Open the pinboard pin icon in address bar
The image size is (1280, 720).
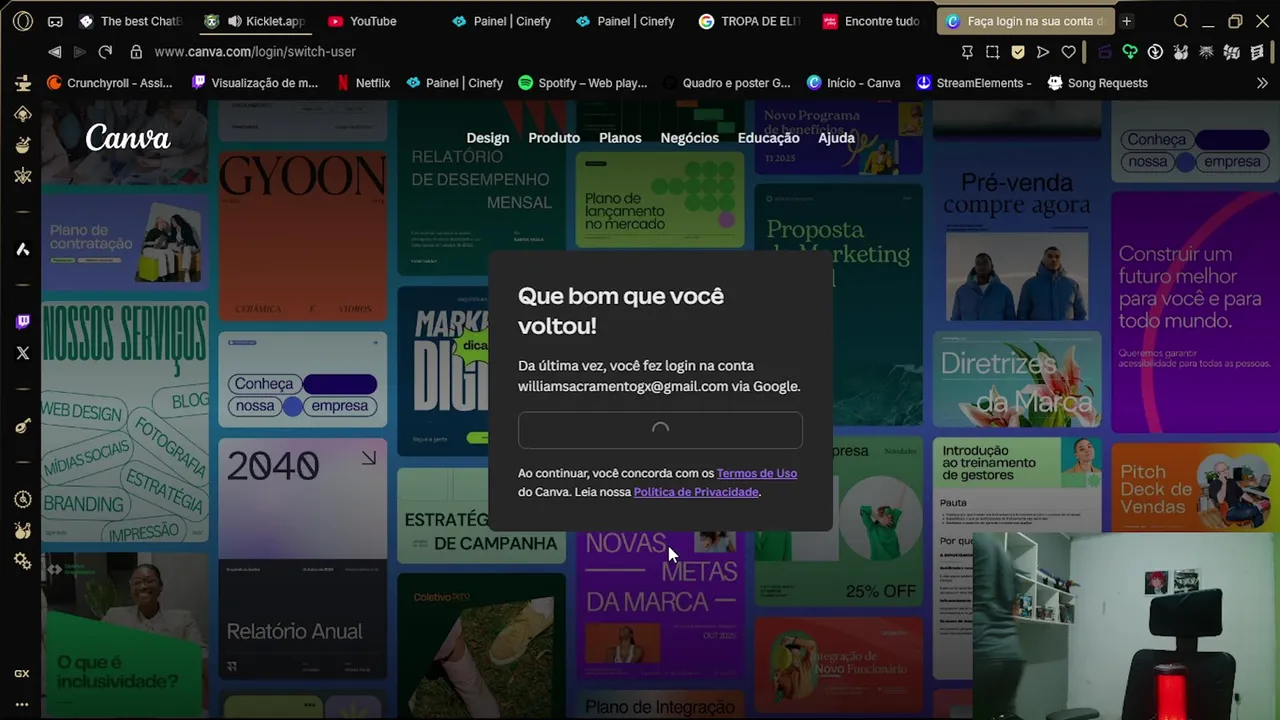click(967, 52)
